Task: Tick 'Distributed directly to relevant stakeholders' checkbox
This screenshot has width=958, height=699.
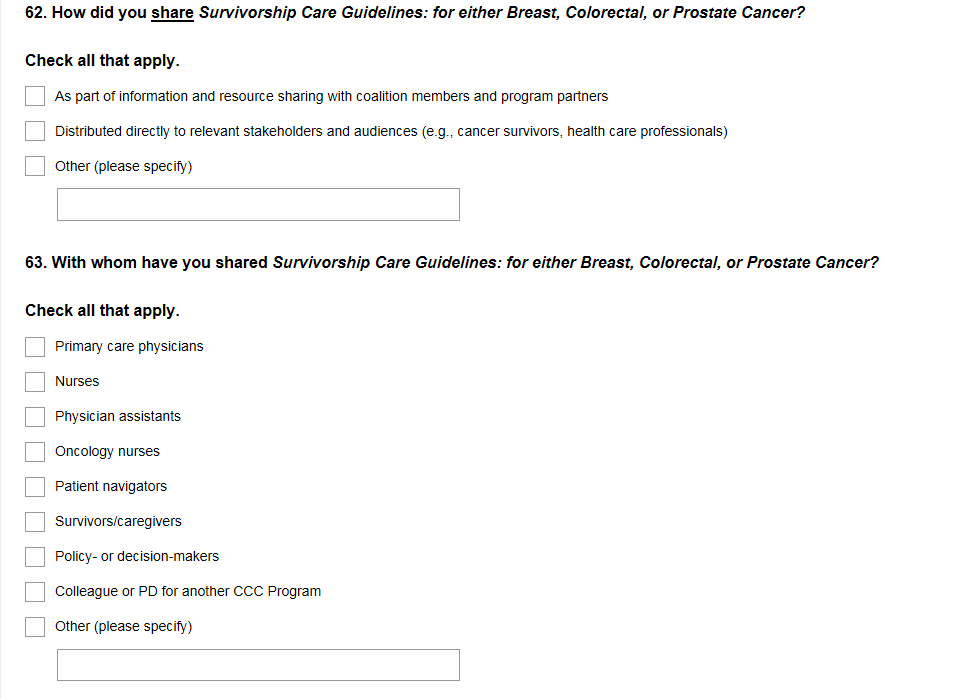Action: click(x=35, y=131)
